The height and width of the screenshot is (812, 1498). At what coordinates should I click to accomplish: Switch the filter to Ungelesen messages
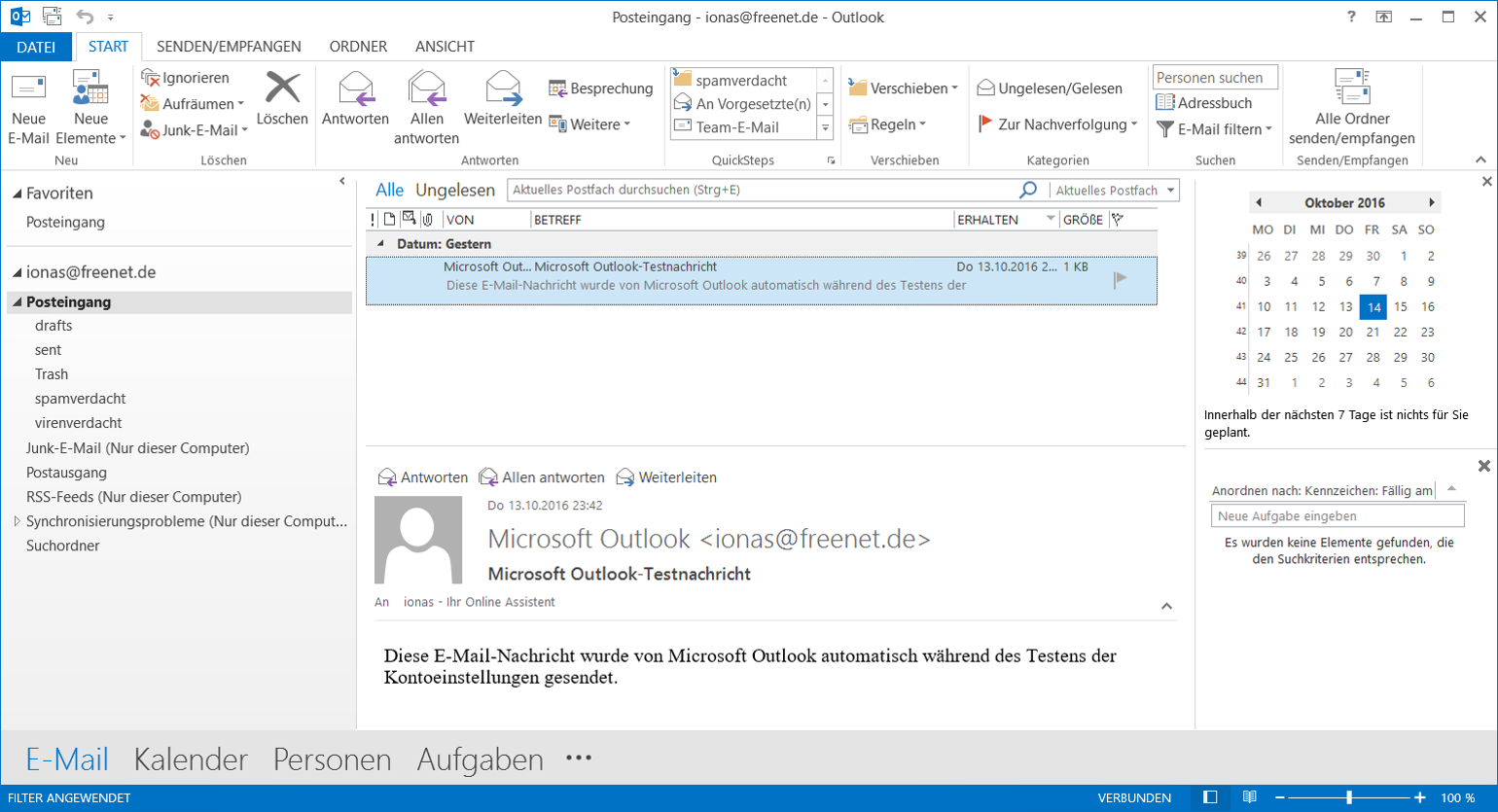pyautogui.click(x=454, y=191)
